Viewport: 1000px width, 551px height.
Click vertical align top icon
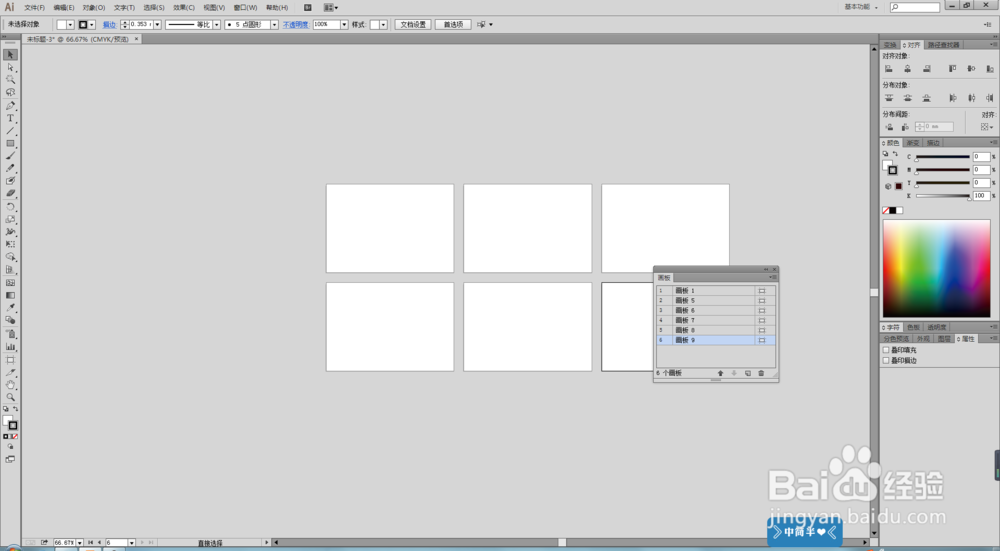point(952,69)
